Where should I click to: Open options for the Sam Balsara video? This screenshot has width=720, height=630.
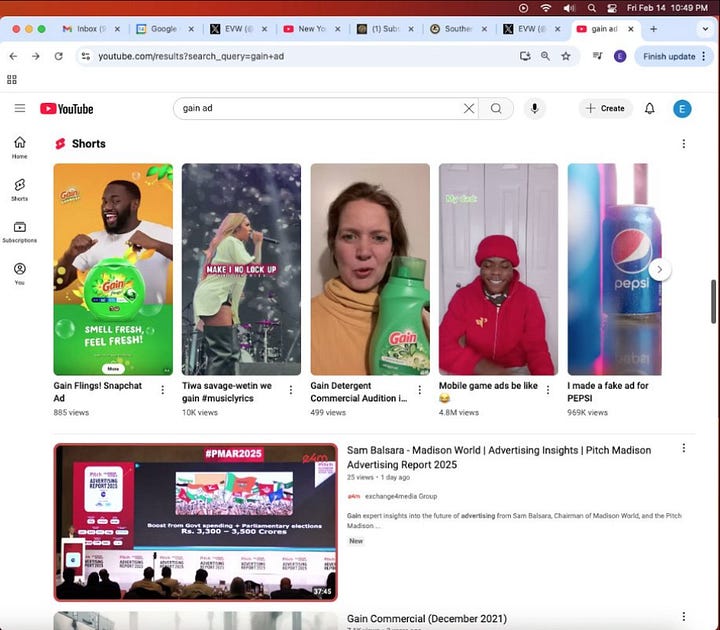coord(683,448)
